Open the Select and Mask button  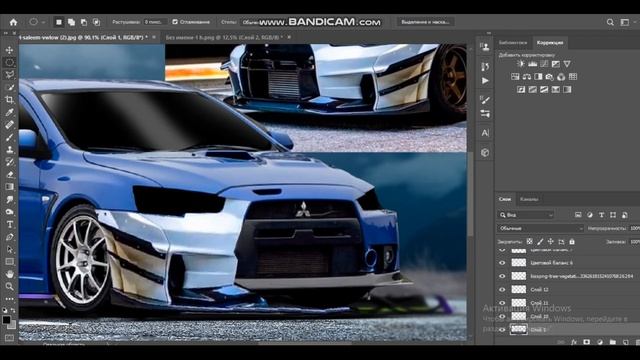[425, 22]
